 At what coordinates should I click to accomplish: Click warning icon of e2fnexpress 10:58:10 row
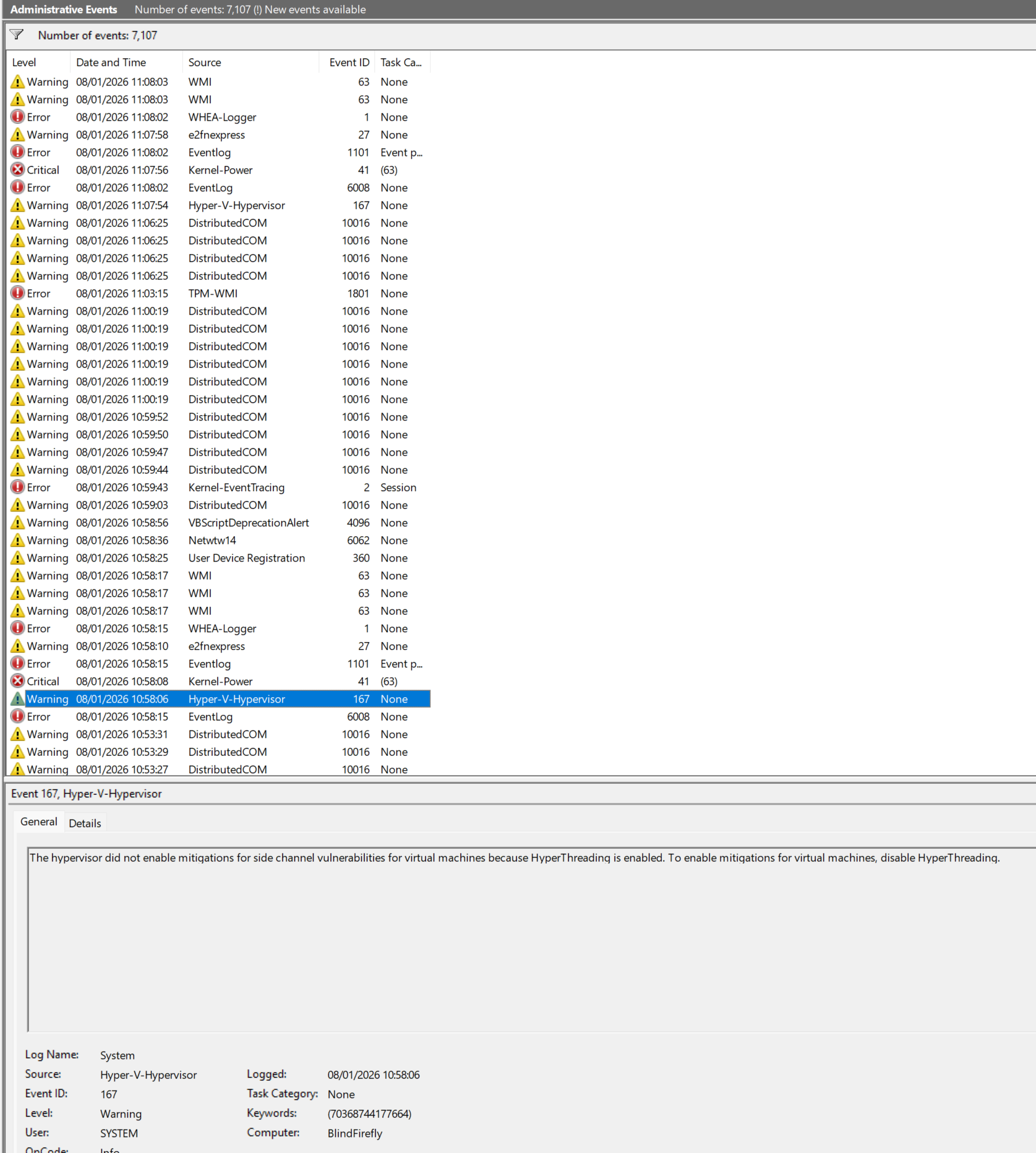[18, 646]
